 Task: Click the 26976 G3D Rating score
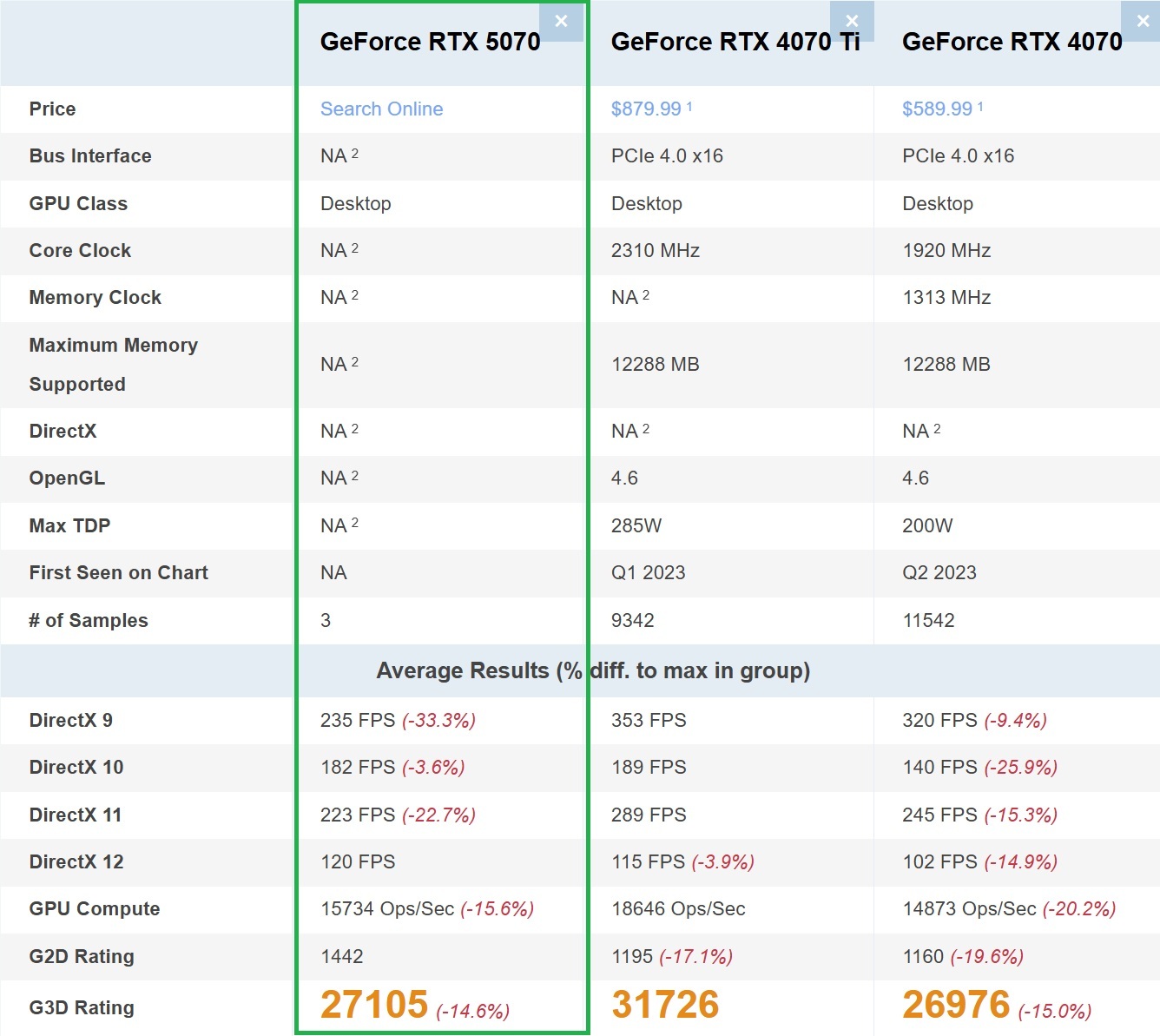click(x=956, y=1006)
